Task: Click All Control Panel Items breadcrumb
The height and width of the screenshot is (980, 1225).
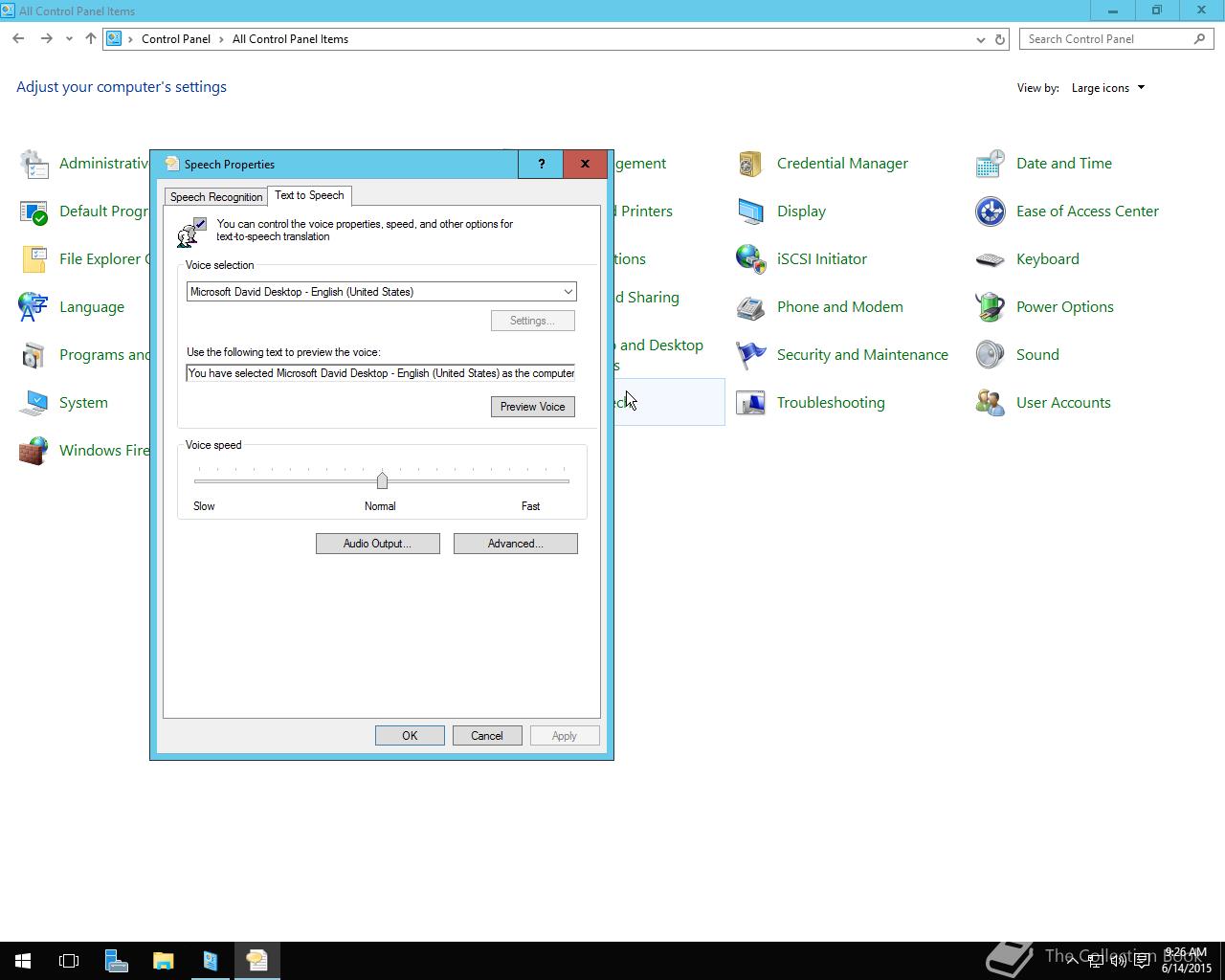Action: click(290, 39)
